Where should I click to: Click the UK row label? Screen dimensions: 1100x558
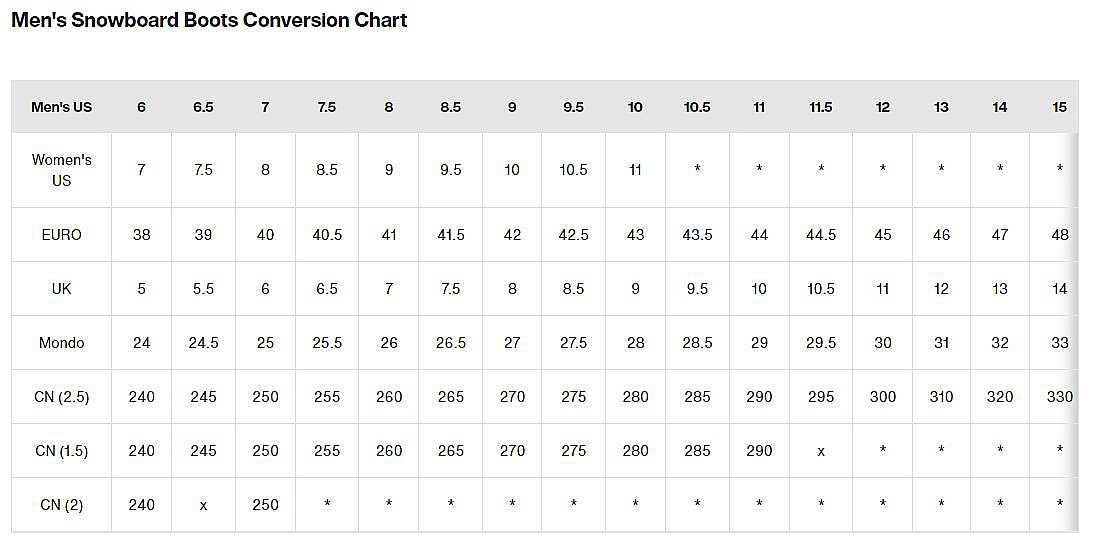[x=61, y=289]
